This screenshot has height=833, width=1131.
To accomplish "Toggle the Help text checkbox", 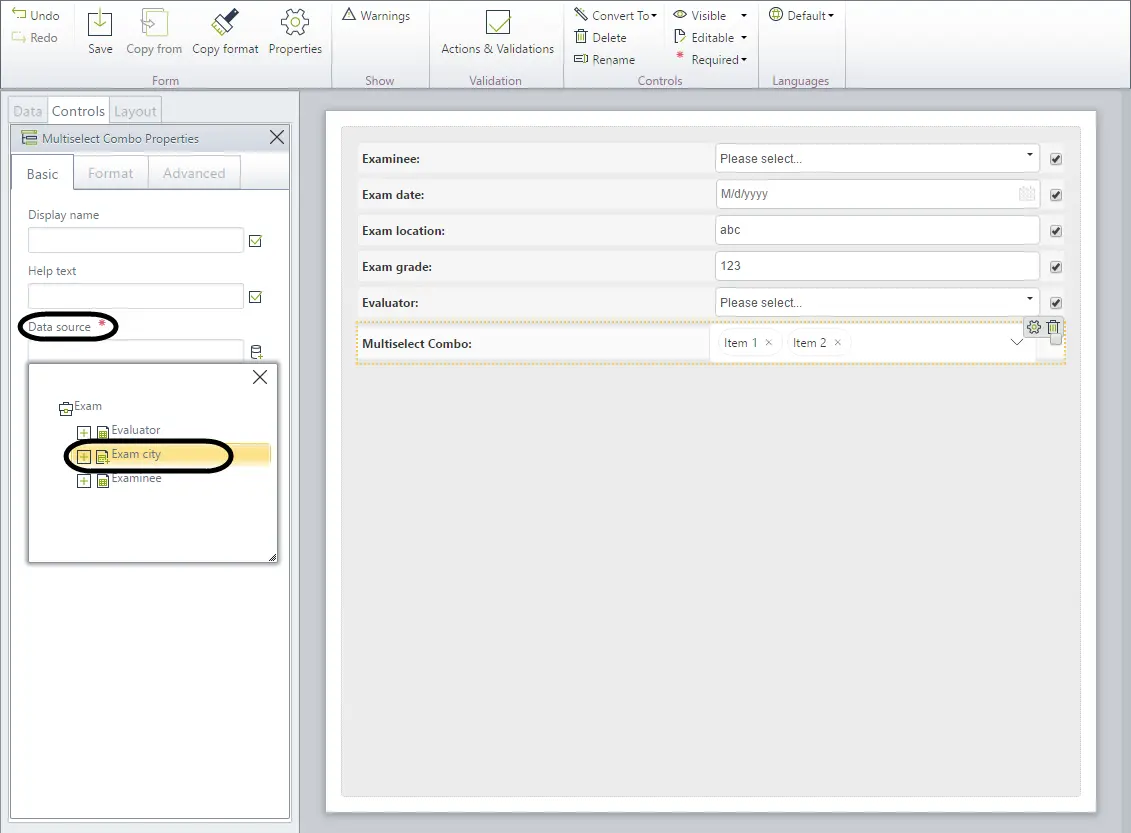I will 255,296.
